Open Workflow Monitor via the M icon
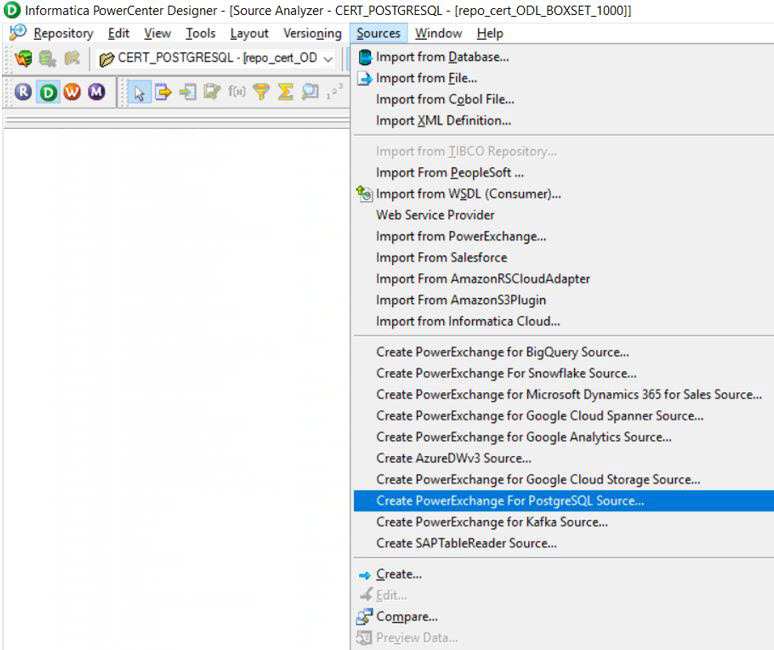Screen dimensions: 774x650 [96, 92]
